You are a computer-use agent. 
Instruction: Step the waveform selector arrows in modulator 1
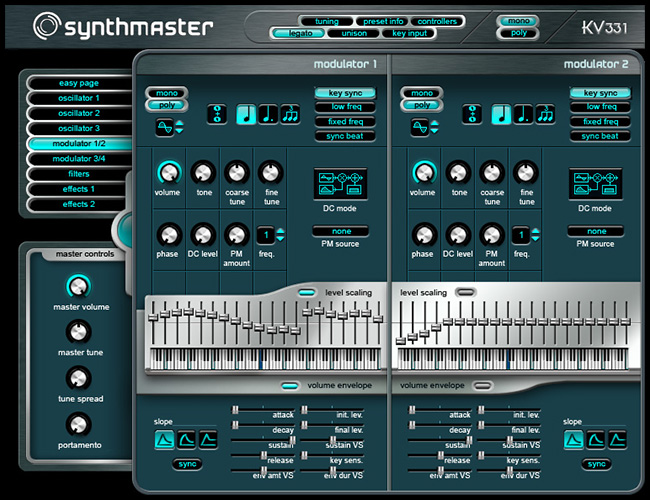point(179,127)
